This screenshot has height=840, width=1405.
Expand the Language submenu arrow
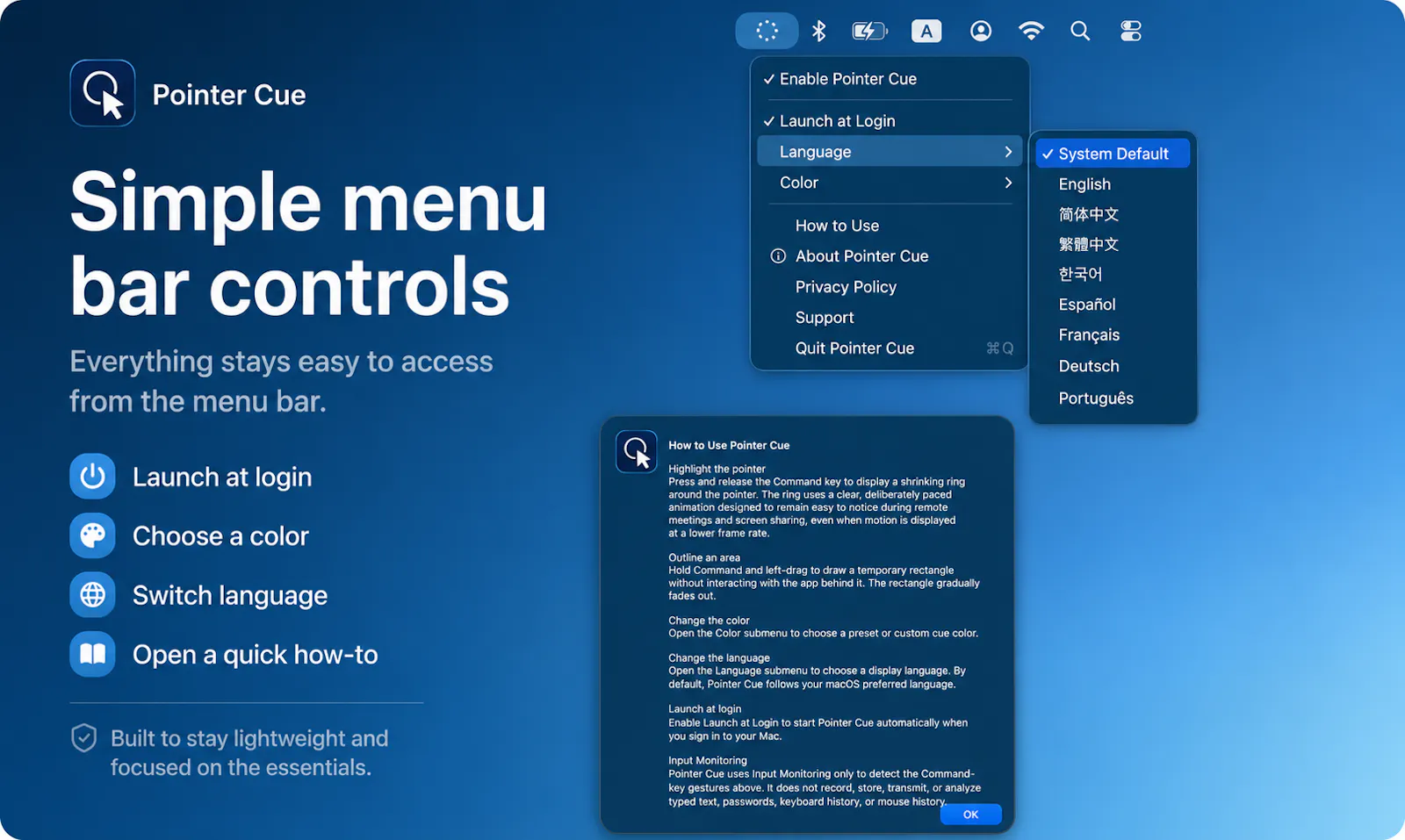pos(1008,152)
